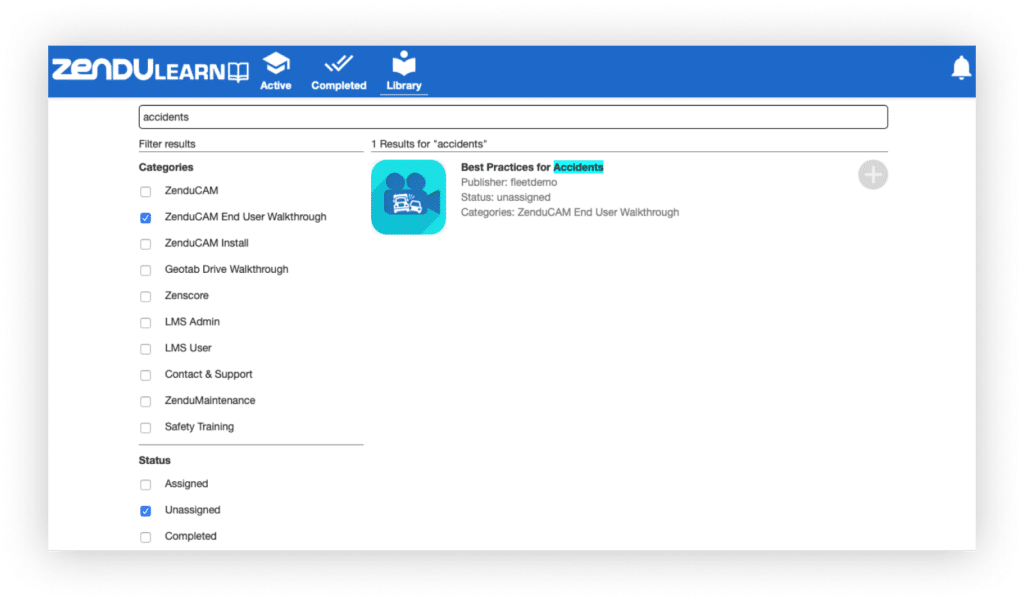This screenshot has width=1024, height=601.
Task: Tick the Completed status checkbox
Action: click(146, 536)
